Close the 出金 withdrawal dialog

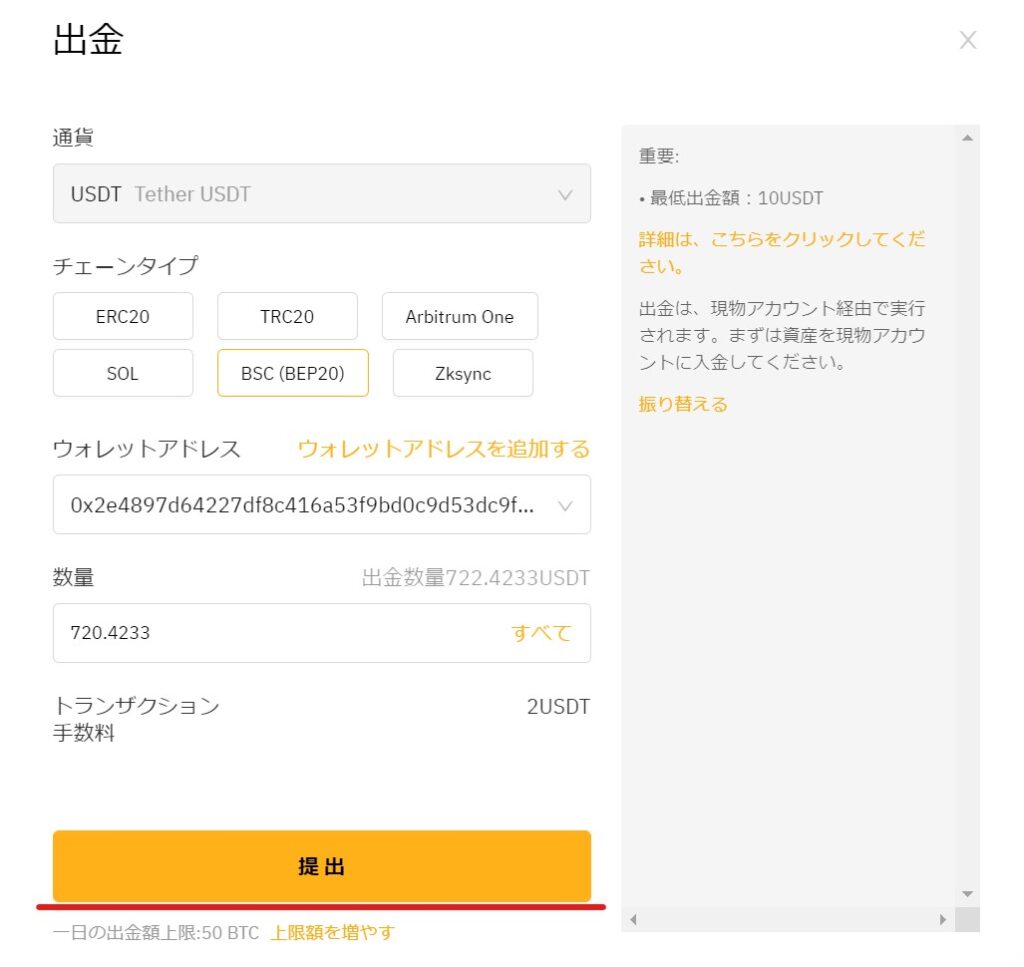[967, 40]
